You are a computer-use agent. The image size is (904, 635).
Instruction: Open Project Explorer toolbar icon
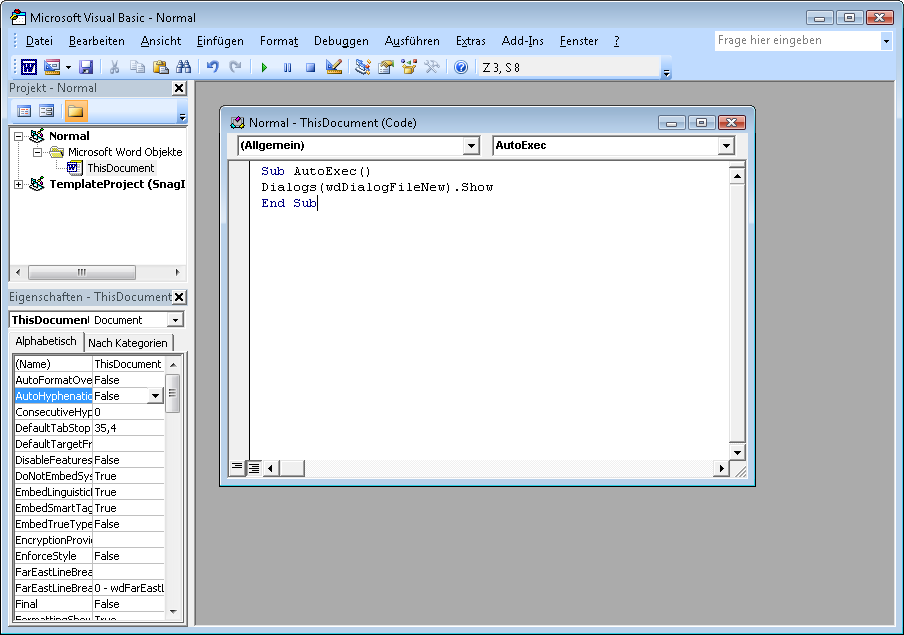click(363, 67)
